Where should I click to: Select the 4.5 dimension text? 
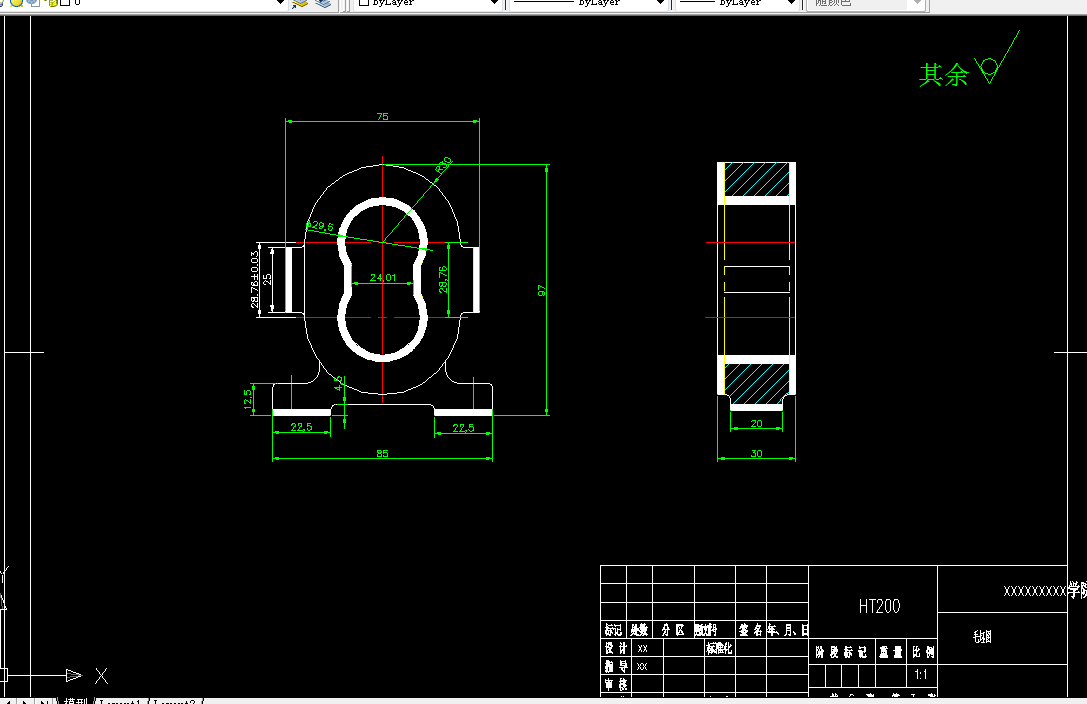tap(338, 383)
